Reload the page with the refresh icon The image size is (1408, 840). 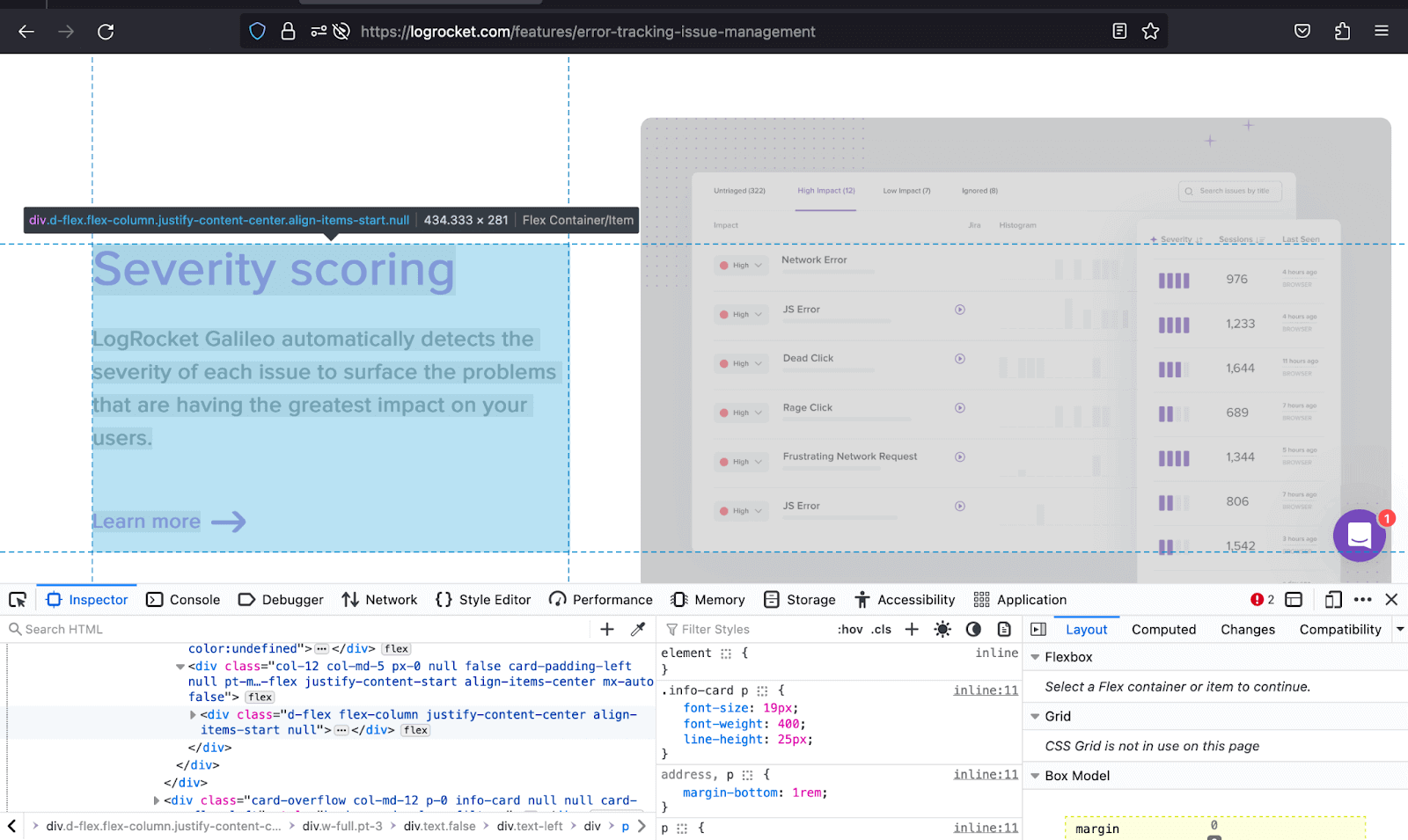point(106,32)
